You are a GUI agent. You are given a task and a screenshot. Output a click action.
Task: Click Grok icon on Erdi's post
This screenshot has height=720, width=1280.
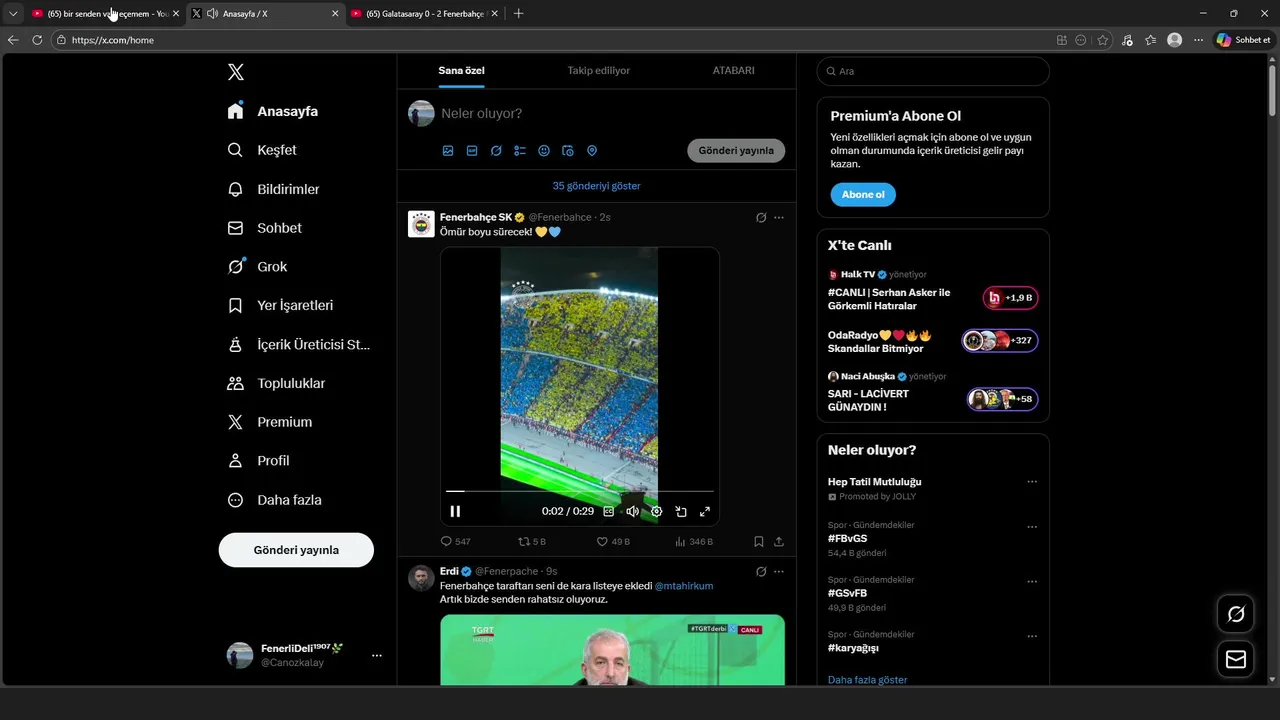point(761,571)
